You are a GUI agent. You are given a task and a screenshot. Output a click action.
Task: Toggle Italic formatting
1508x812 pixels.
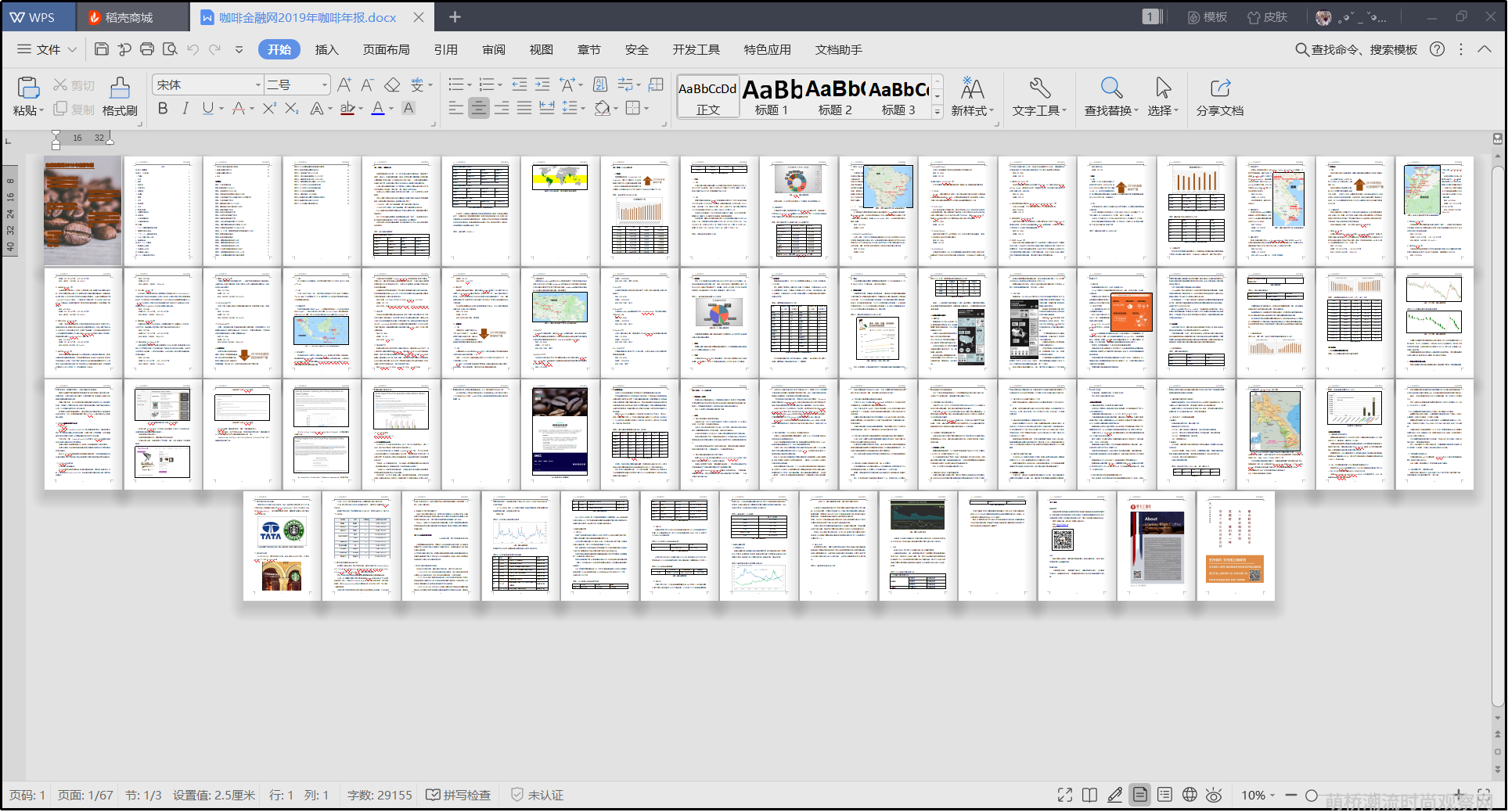[x=185, y=109]
